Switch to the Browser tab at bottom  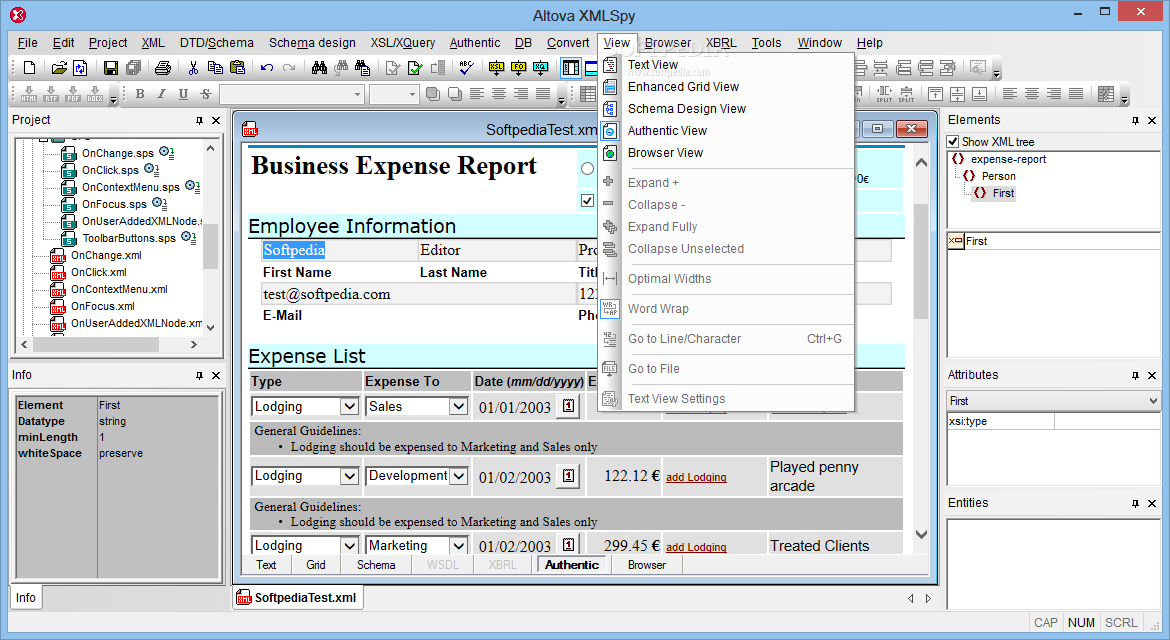(x=647, y=565)
